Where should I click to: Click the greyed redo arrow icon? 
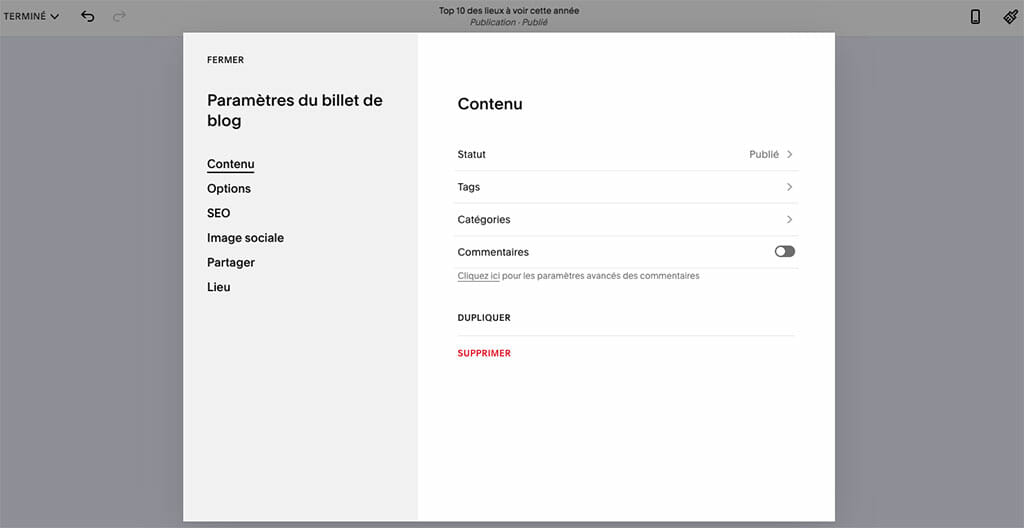pyautogui.click(x=119, y=16)
